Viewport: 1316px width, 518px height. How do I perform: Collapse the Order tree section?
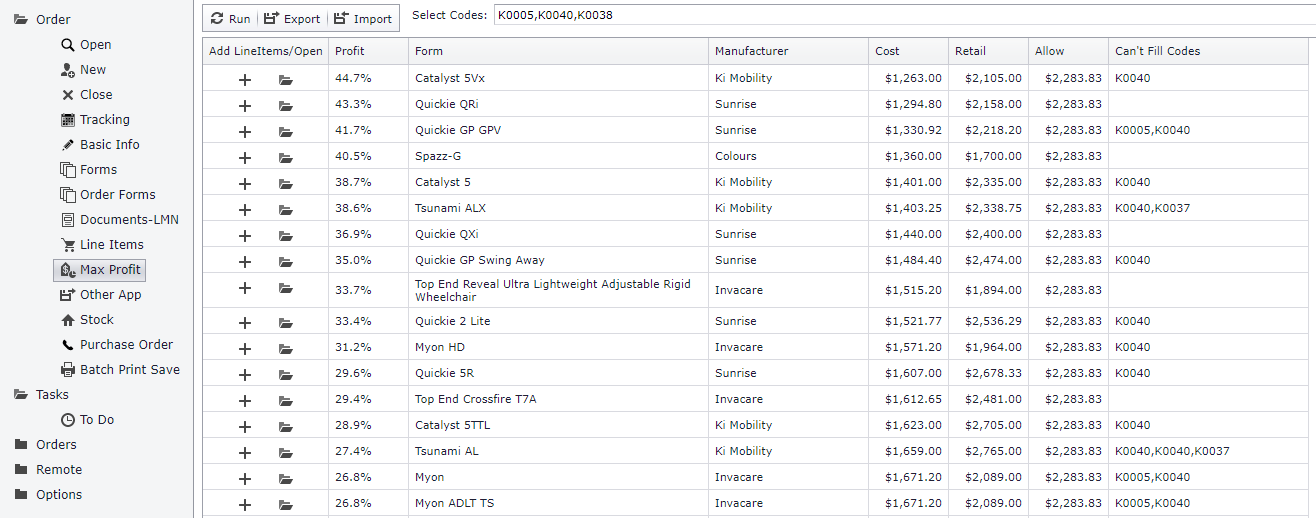tap(21, 20)
